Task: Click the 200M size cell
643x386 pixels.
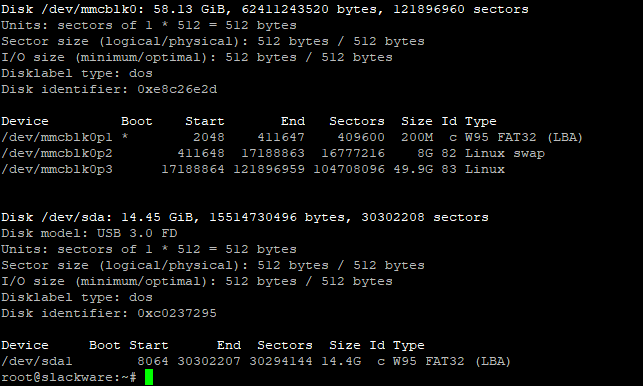Action: point(417,137)
